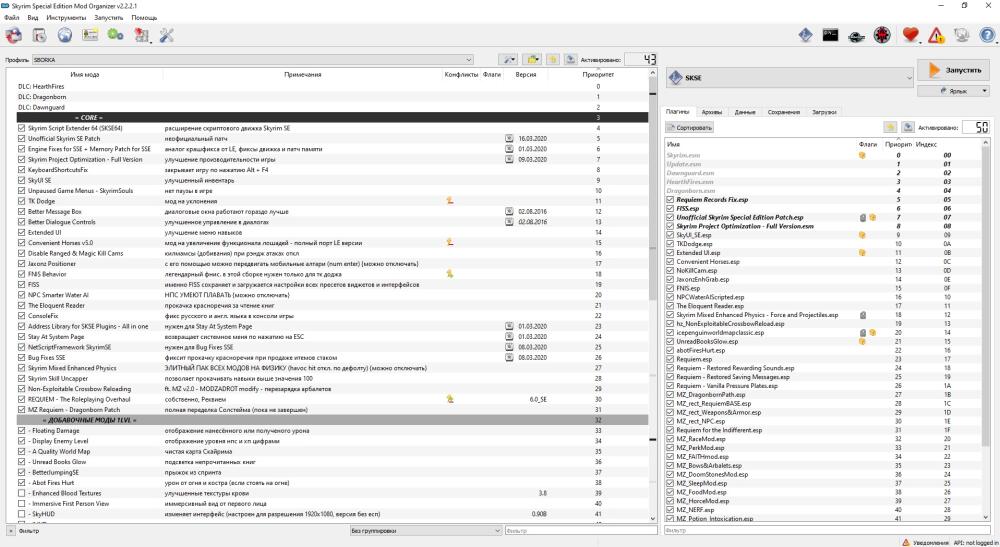Click the black console shortcut icon
Viewport: 1000px width, 547px height.
tap(830, 35)
